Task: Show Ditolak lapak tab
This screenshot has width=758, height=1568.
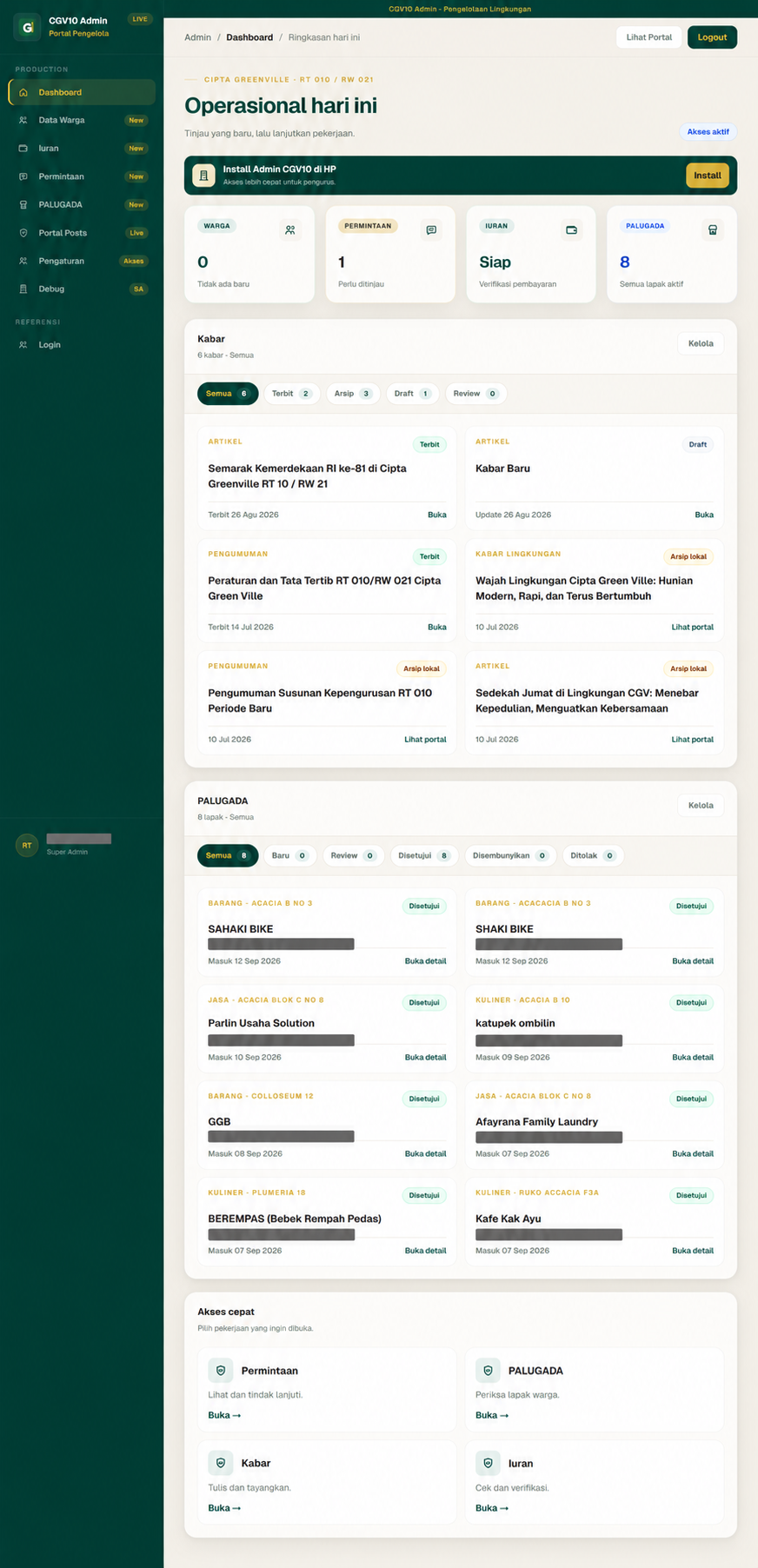Action: click(593, 855)
